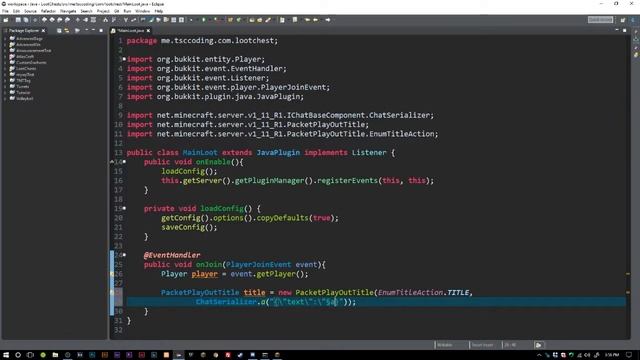Image resolution: width=640 pixels, height=360 pixels.
Task: Select the Volleyball project in Package Explorer
Action: pyautogui.click(x=24, y=98)
